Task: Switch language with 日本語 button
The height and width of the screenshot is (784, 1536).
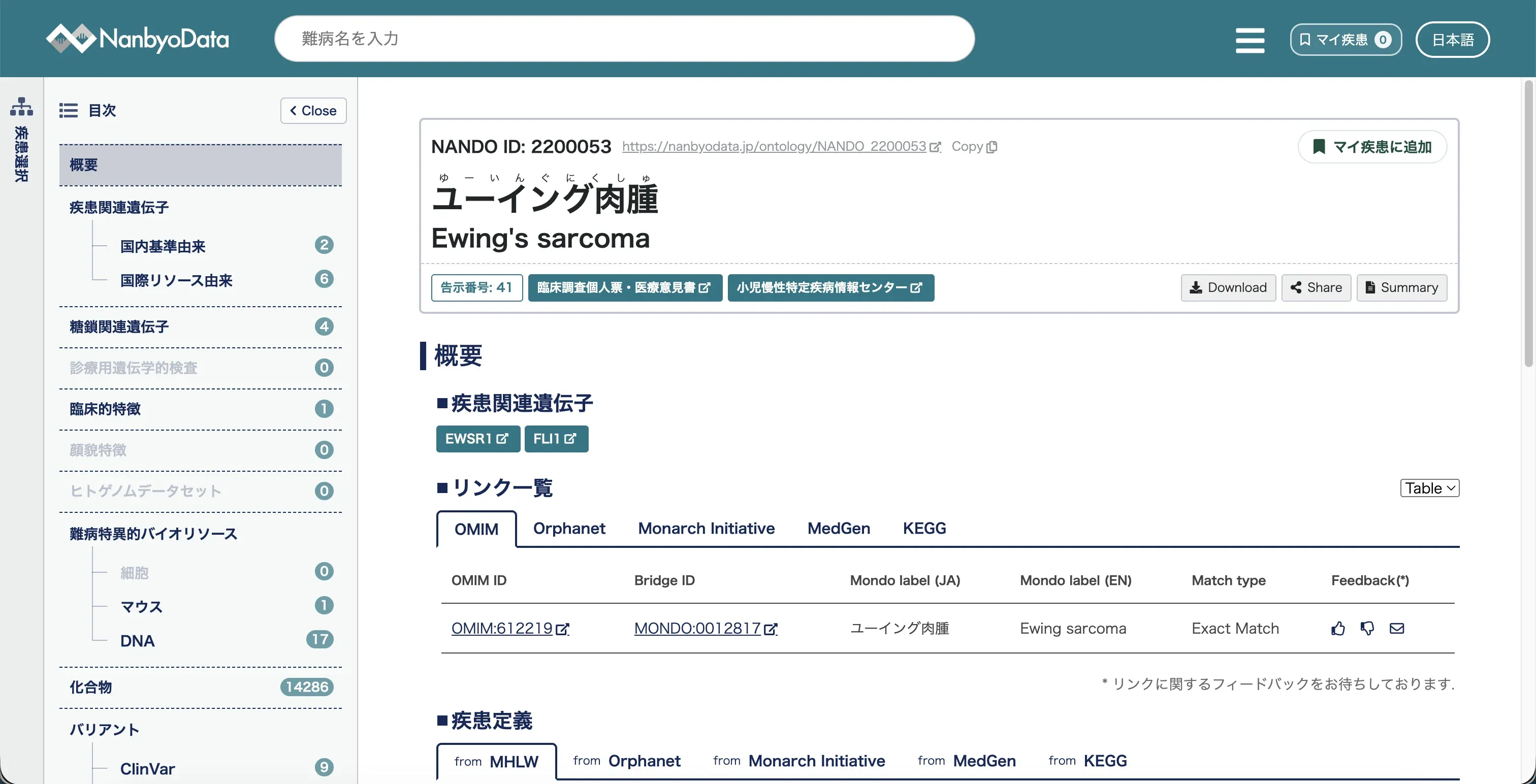Action: click(1453, 40)
